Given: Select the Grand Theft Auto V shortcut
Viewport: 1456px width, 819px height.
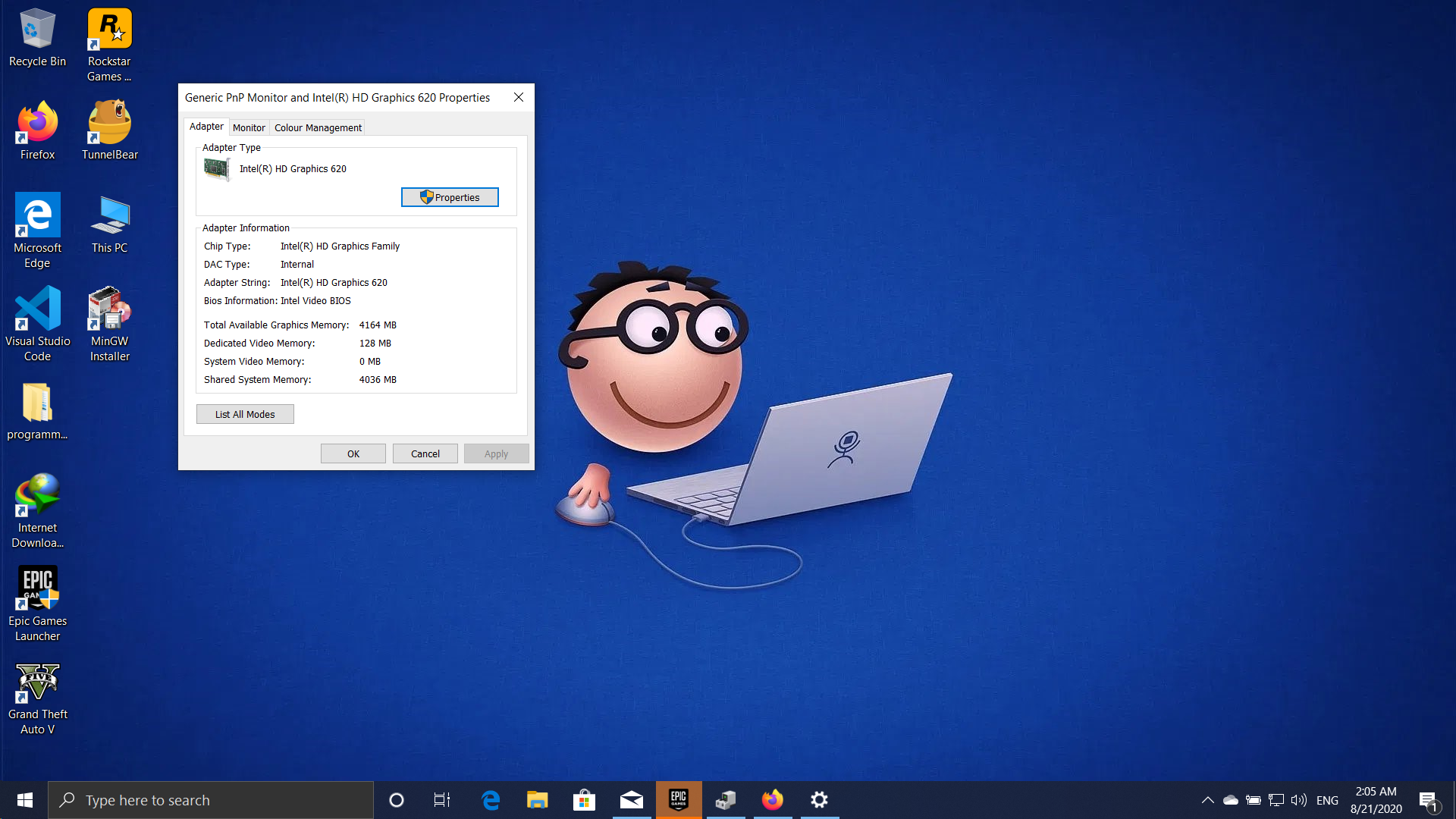Looking at the screenshot, I should 37,683.
